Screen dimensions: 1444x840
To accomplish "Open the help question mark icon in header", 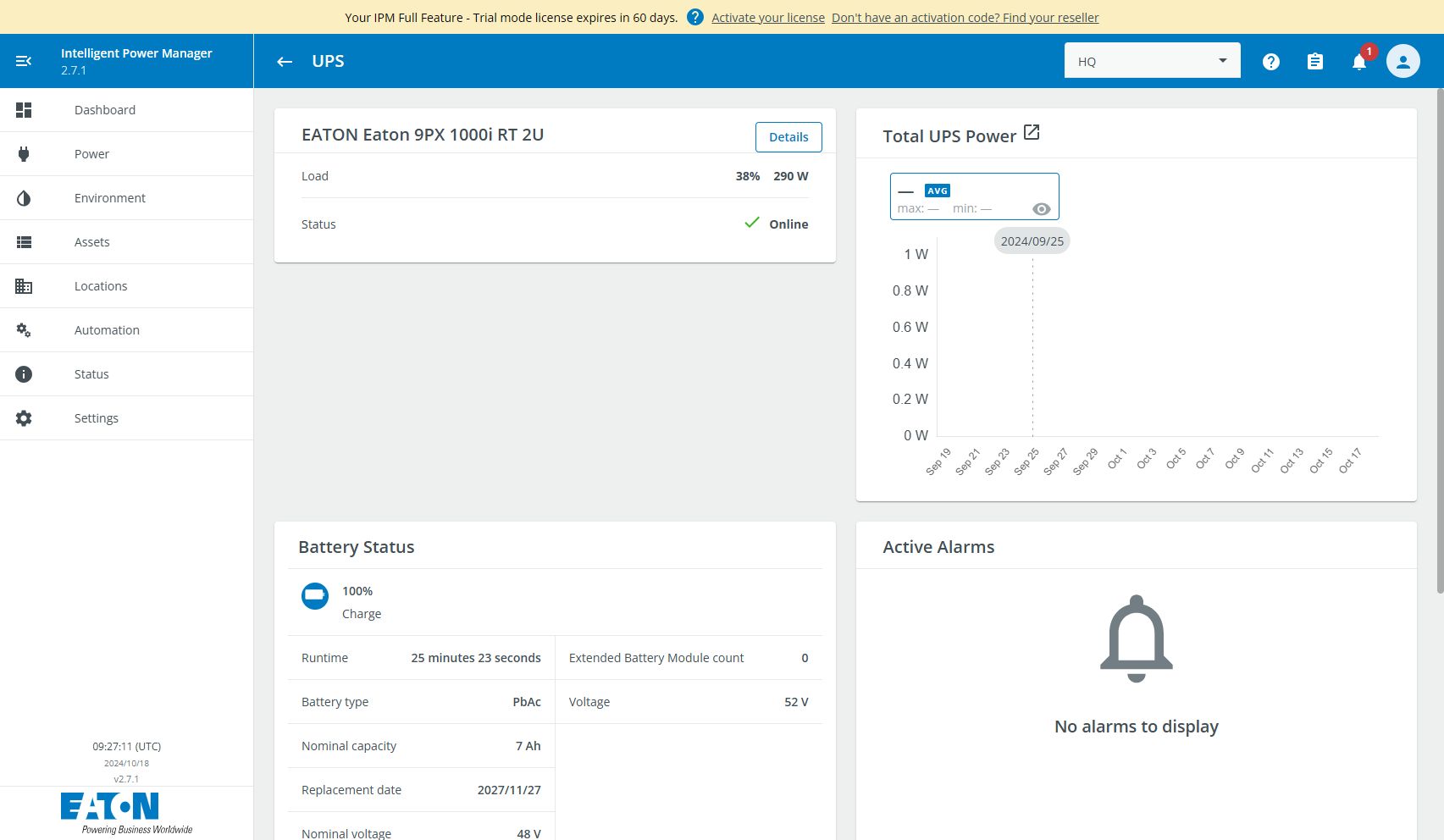I will [1270, 62].
